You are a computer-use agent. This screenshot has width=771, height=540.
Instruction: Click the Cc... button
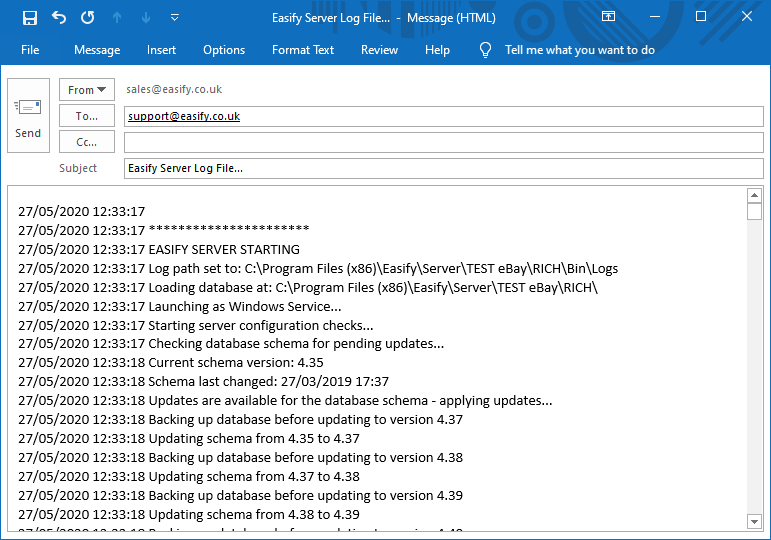87,142
